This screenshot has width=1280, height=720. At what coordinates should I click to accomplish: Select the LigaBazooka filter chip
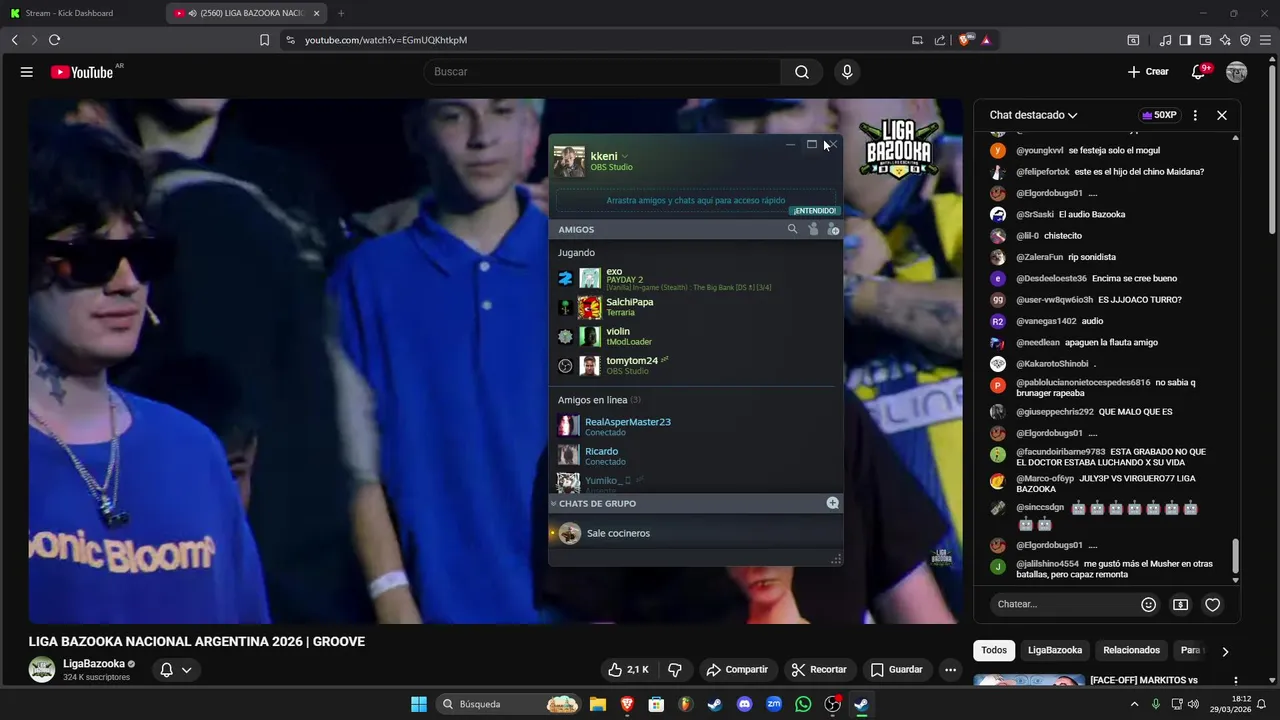point(1055,650)
